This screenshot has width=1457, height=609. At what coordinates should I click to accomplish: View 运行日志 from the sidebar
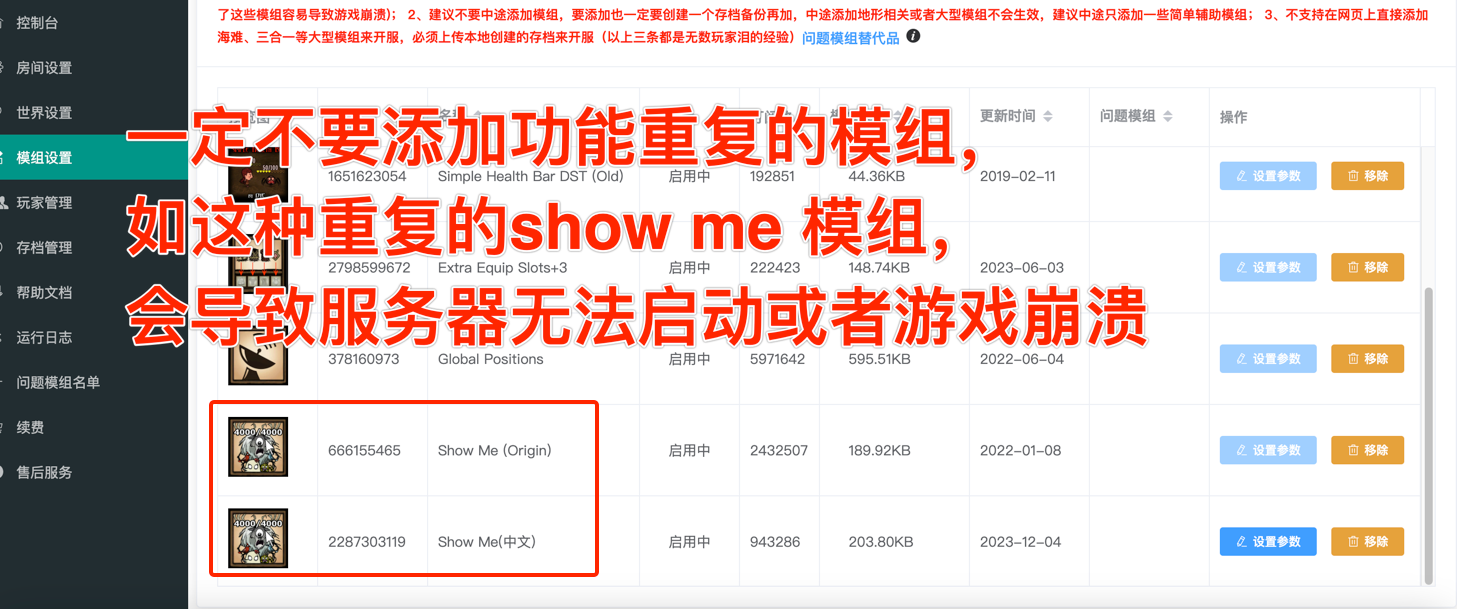(x=44, y=337)
